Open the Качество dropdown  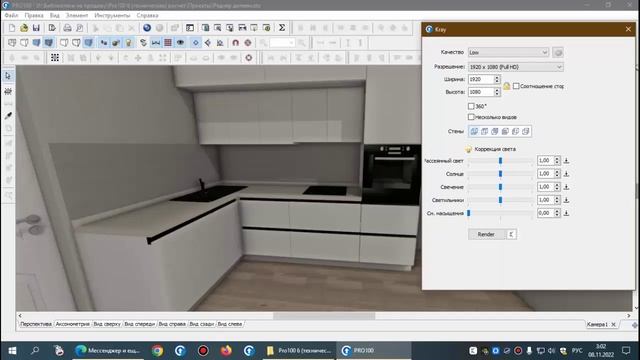[x=508, y=52]
